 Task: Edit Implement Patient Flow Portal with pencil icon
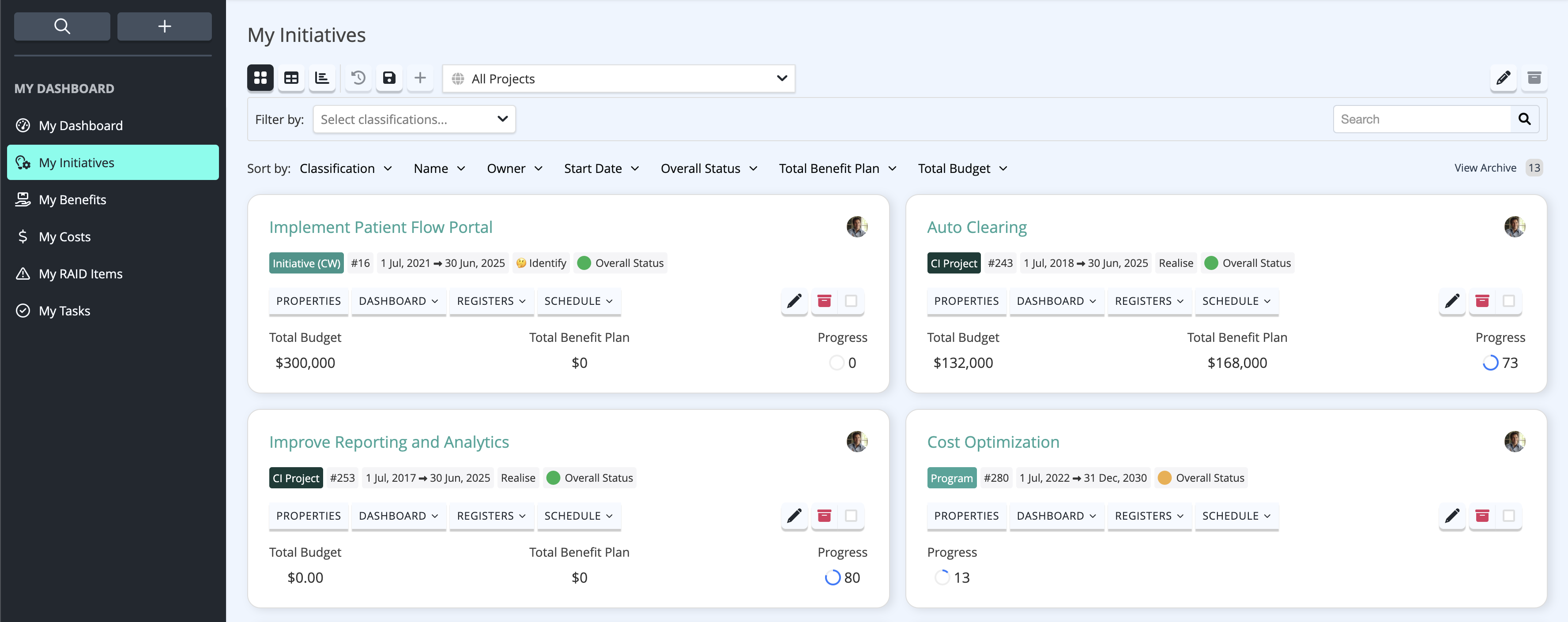[x=794, y=301]
